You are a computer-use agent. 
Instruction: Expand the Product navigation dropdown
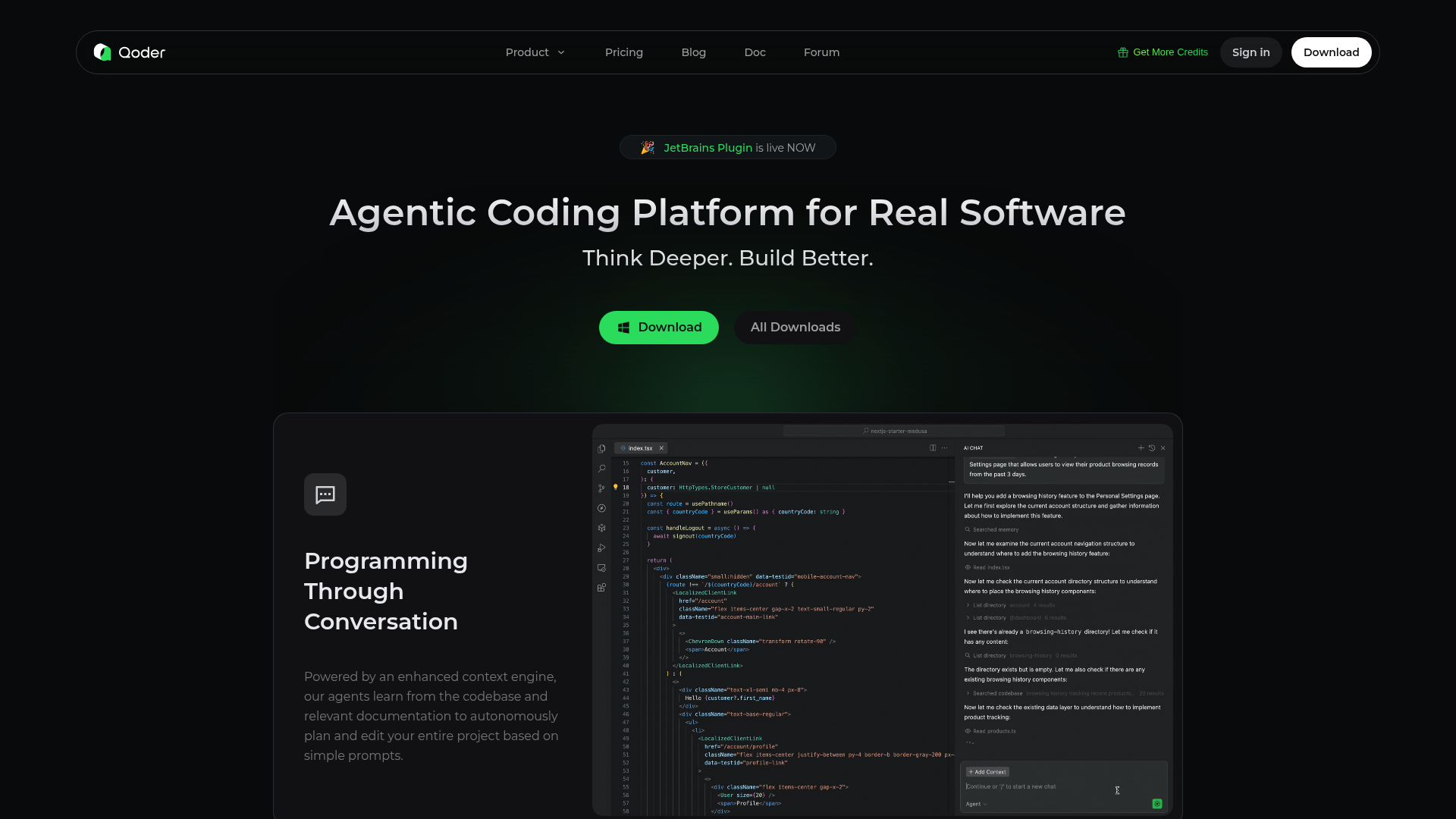coord(535,52)
